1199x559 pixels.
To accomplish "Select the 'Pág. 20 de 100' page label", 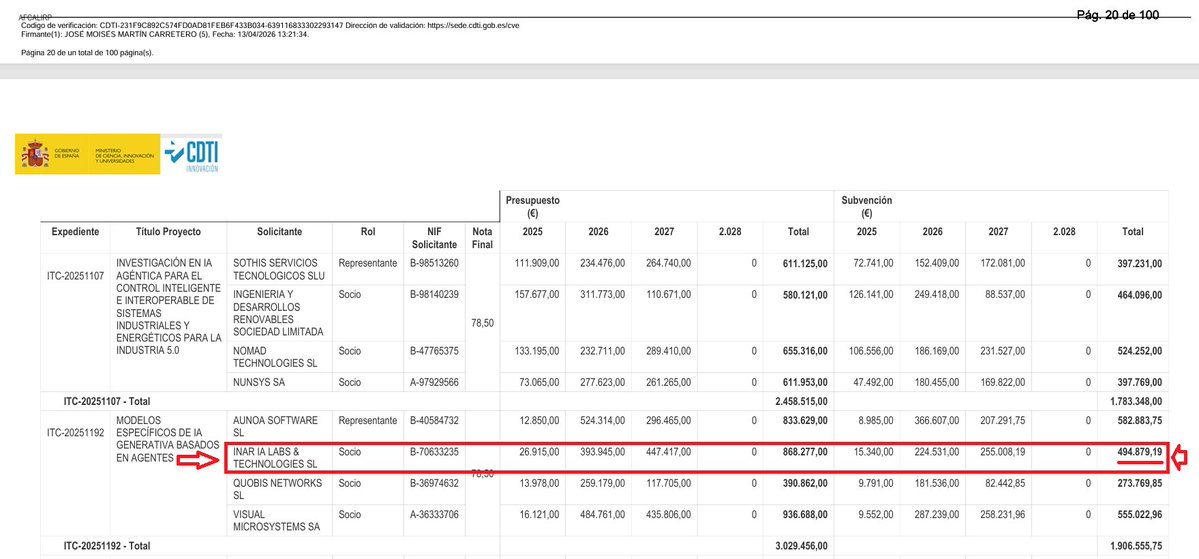I will click(1118, 15).
